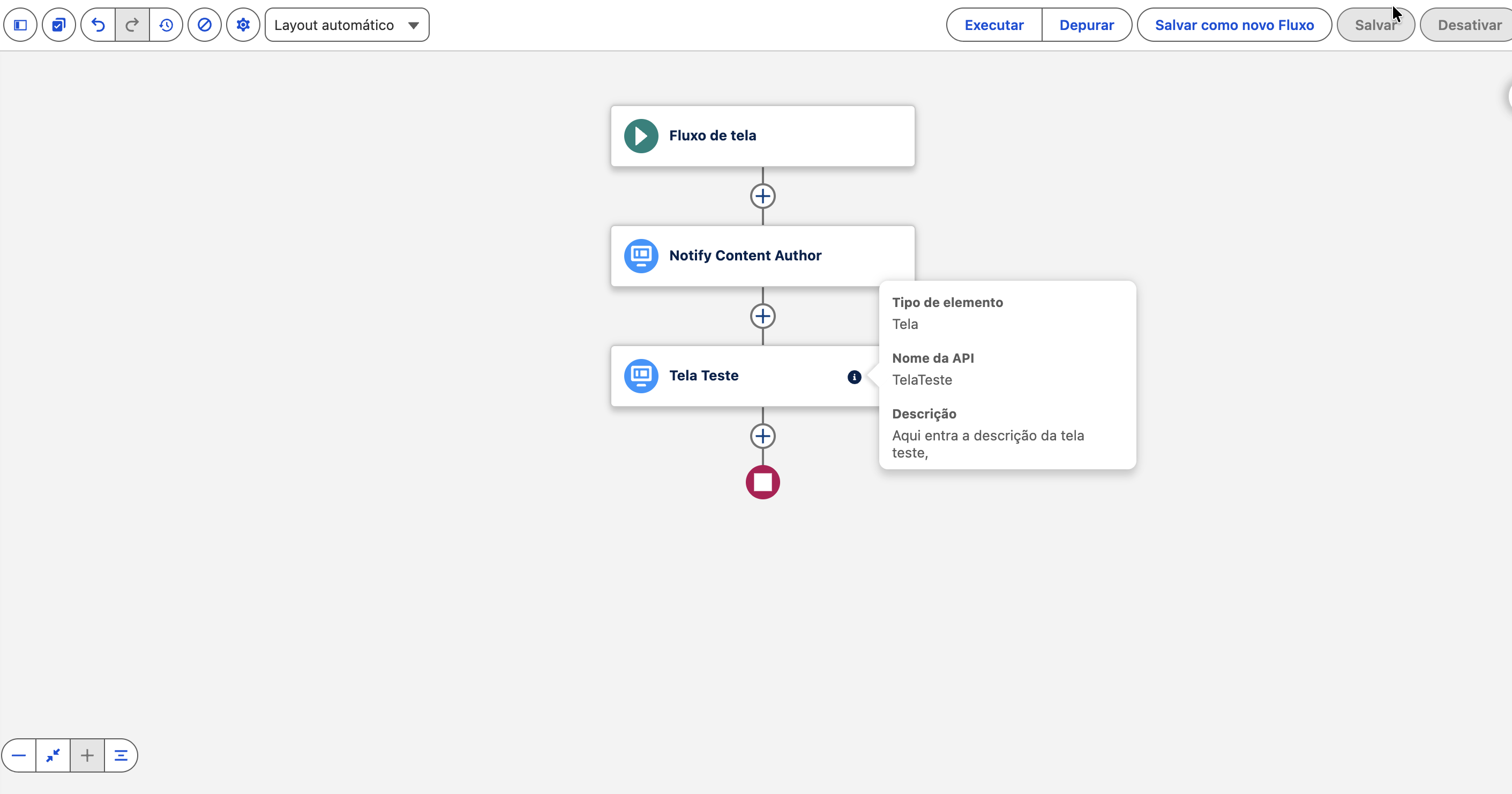Image resolution: width=1512 pixels, height=794 pixels.
Task: Zoom out the canvas
Action: (x=19, y=755)
